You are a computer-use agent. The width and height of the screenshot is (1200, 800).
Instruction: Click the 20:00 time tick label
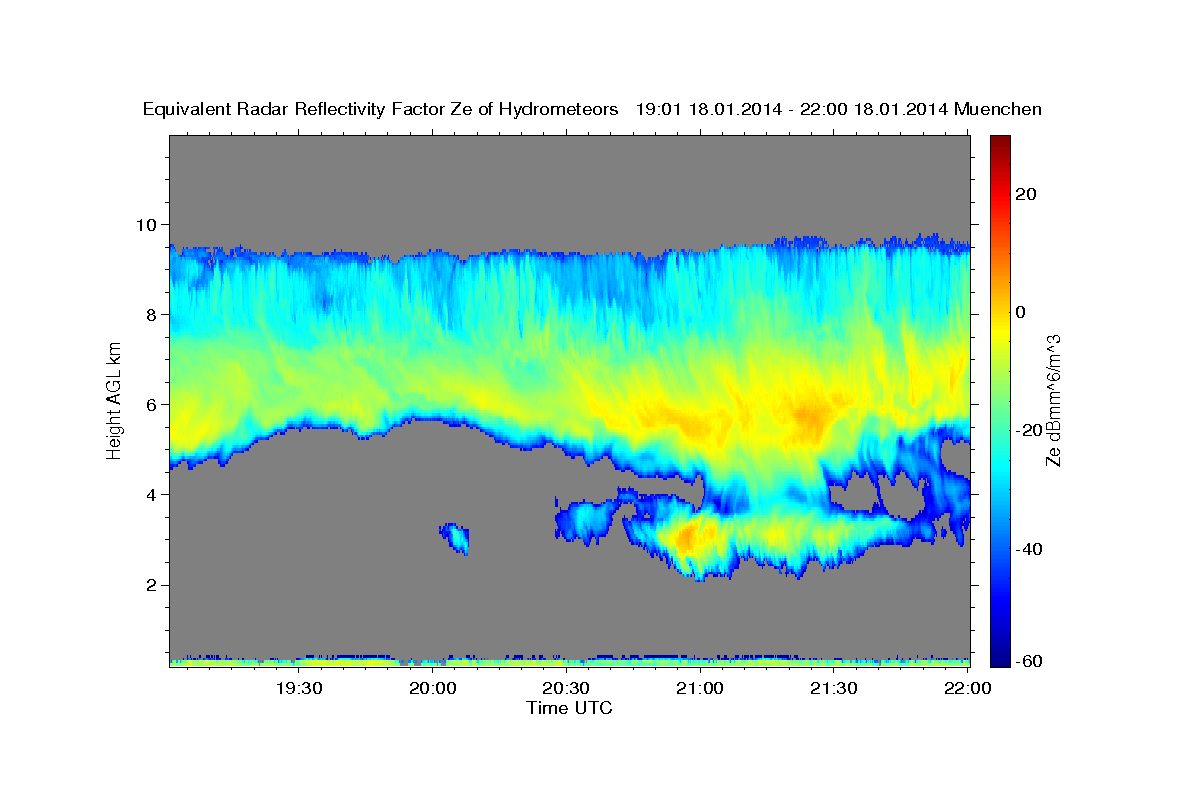433,688
